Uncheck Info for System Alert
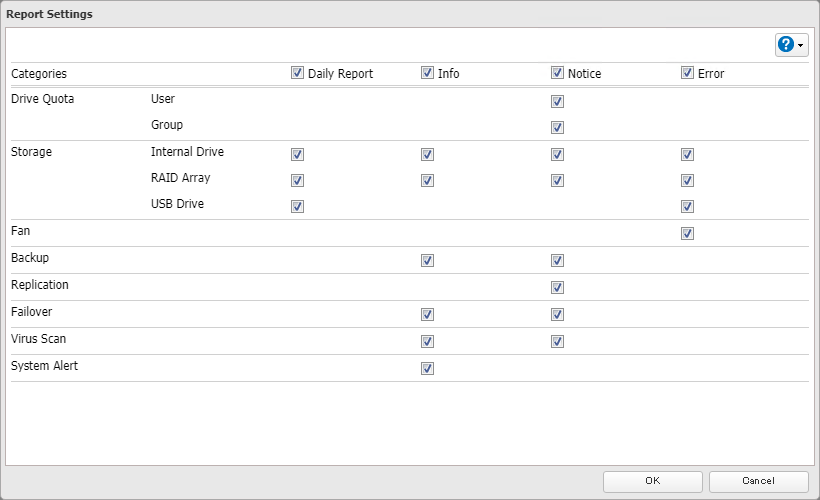820x500 pixels. coord(427,368)
